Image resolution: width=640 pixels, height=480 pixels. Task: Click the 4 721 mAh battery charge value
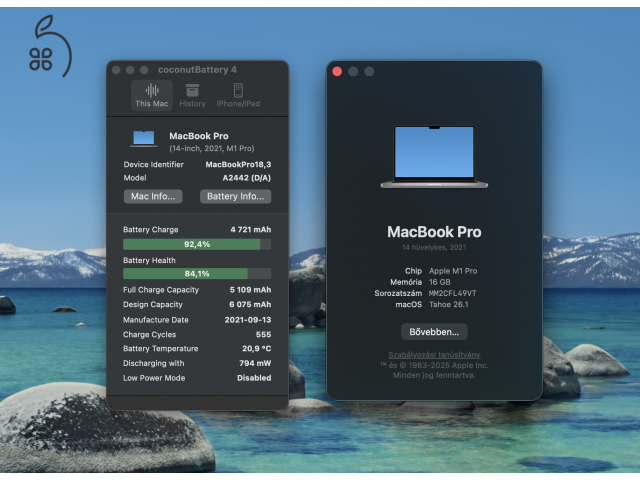(x=251, y=230)
